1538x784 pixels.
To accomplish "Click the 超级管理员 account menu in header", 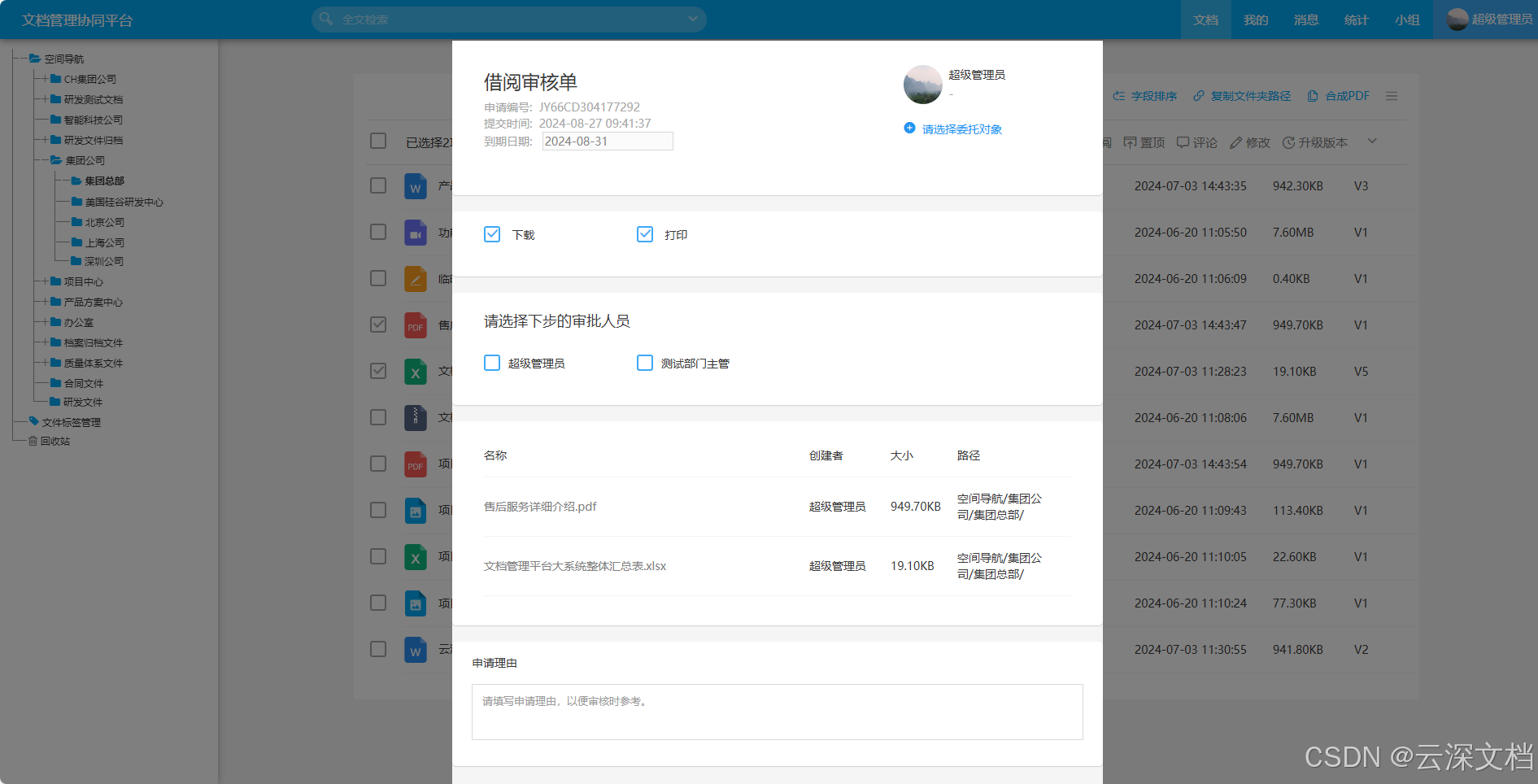I will [x=1490, y=20].
